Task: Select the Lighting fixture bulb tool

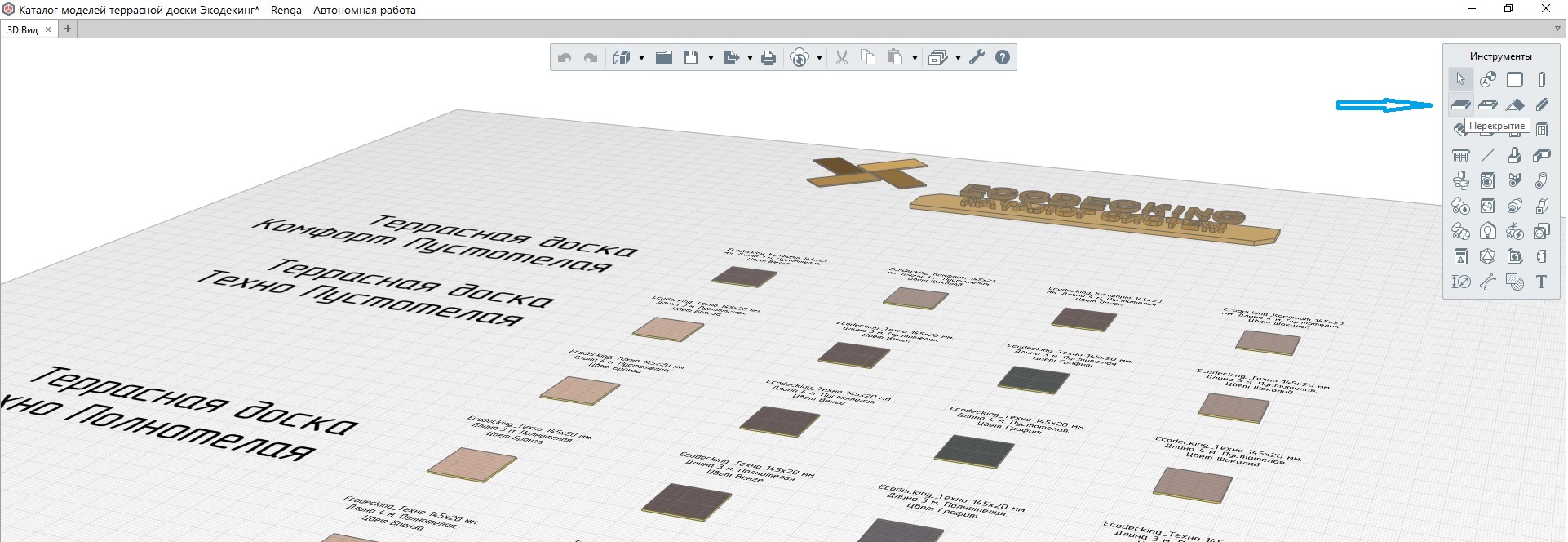Action: pyautogui.click(x=1488, y=231)
